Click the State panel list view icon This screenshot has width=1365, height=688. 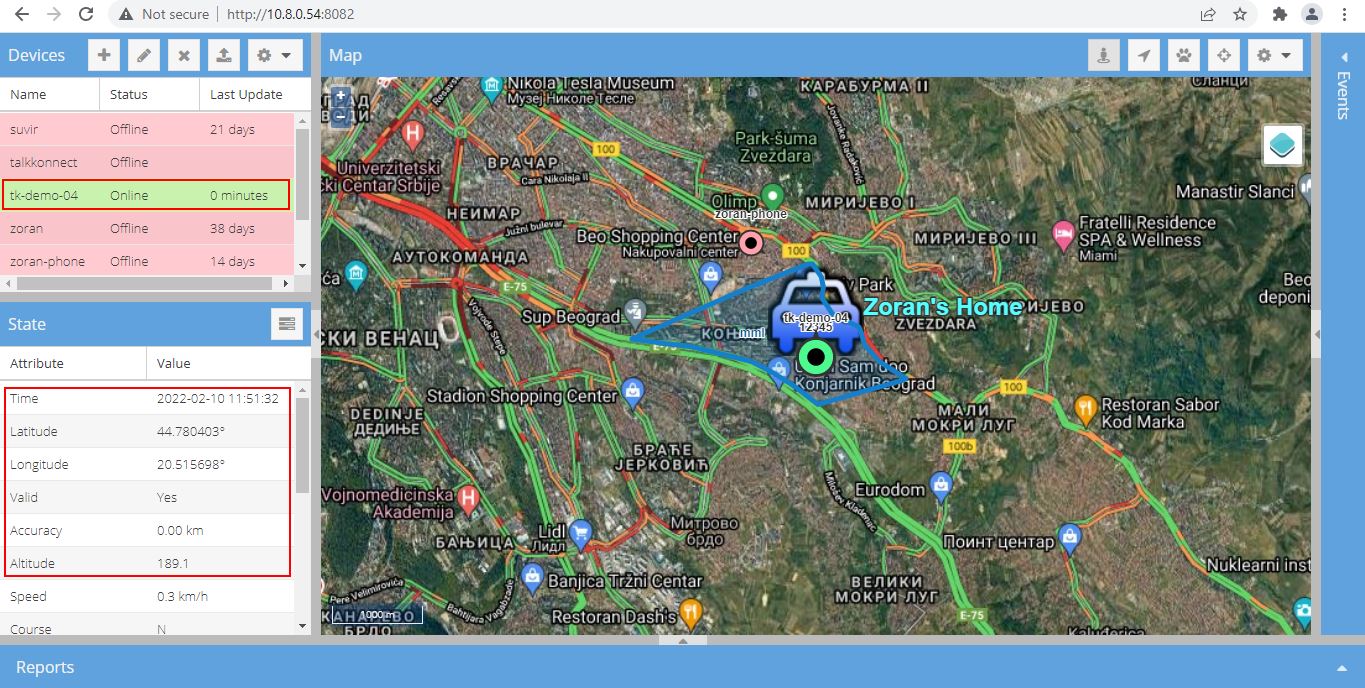(x=287, y=324)
